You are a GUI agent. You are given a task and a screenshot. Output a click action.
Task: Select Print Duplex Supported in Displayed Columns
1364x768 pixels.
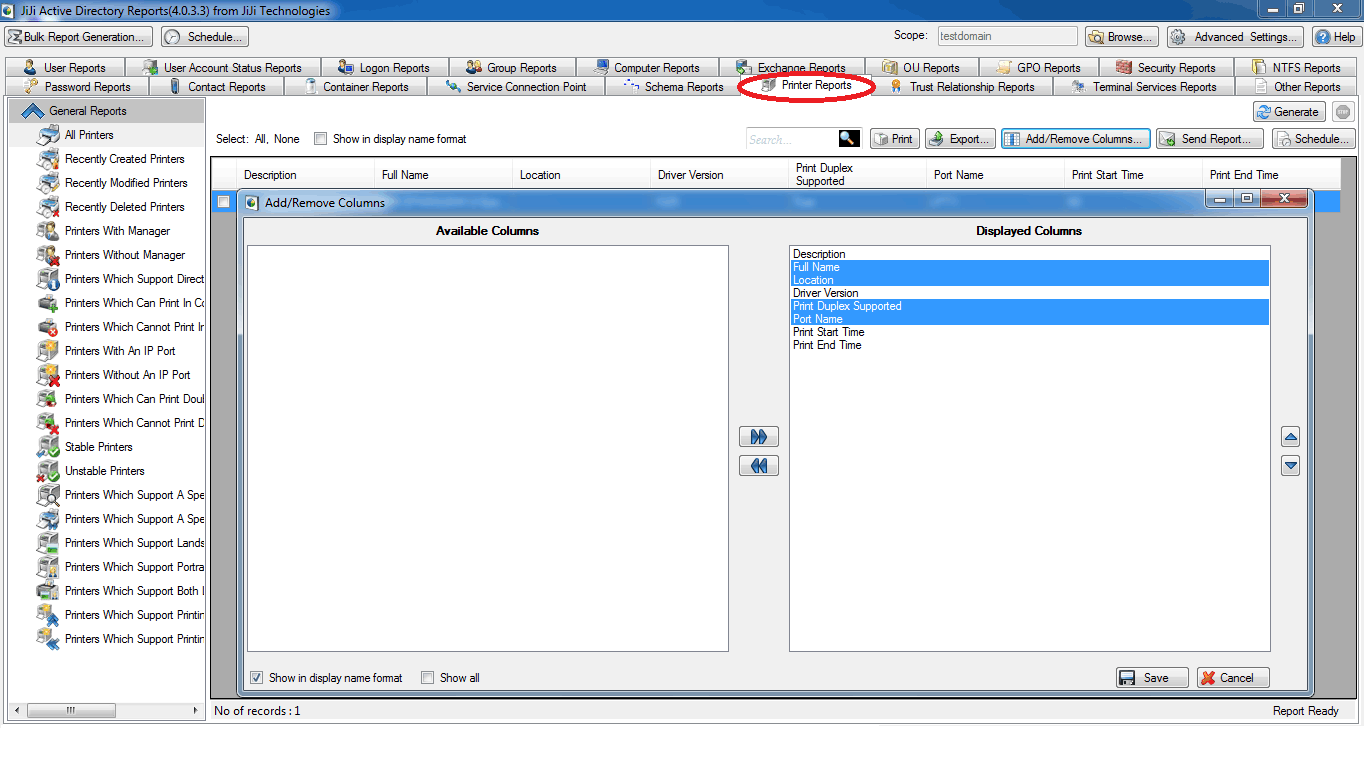point(1029,306)
